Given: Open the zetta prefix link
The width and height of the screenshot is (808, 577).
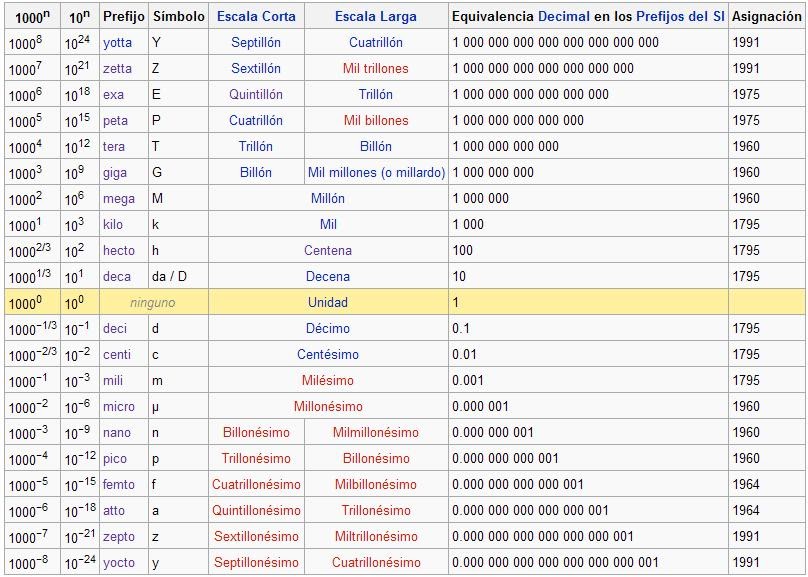Looking at the screenshot, I should [117, 69].
